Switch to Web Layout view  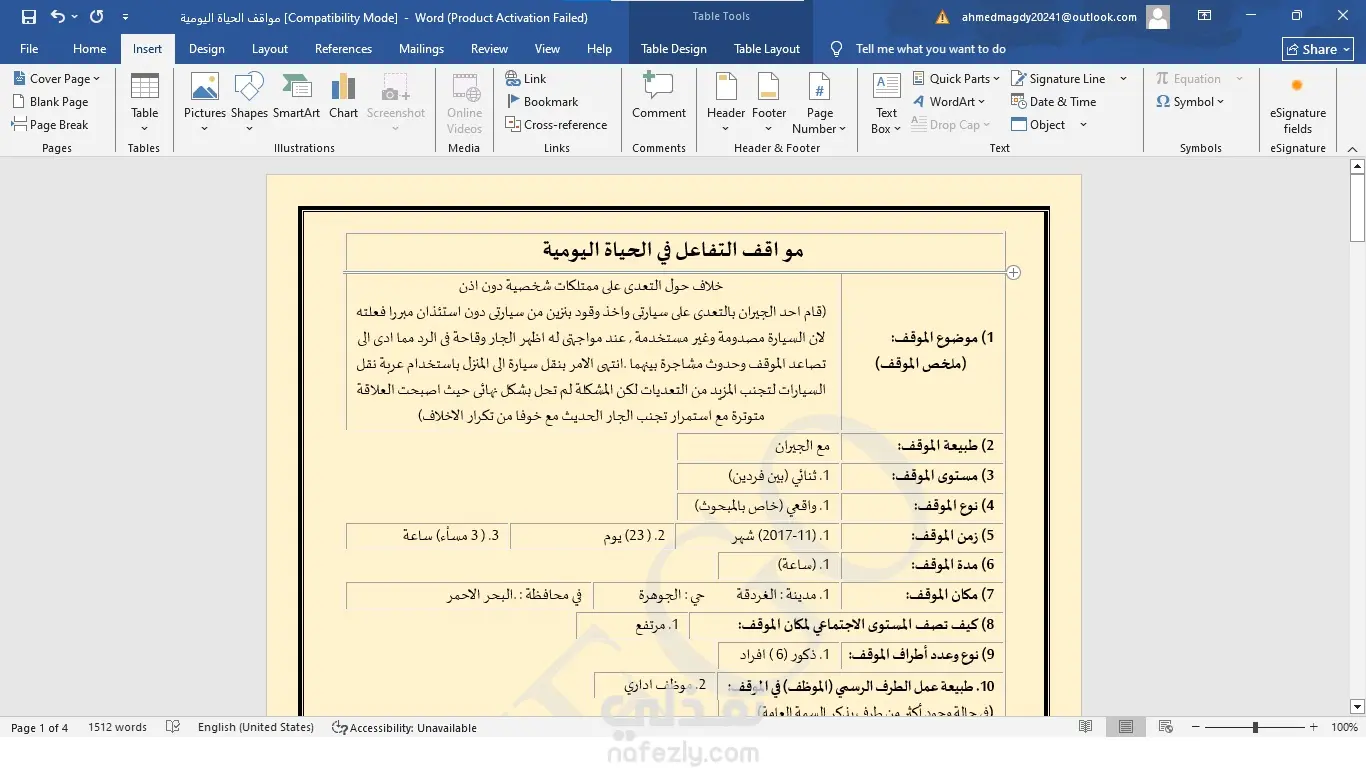pyautogui.click(x=1166, y=727)
